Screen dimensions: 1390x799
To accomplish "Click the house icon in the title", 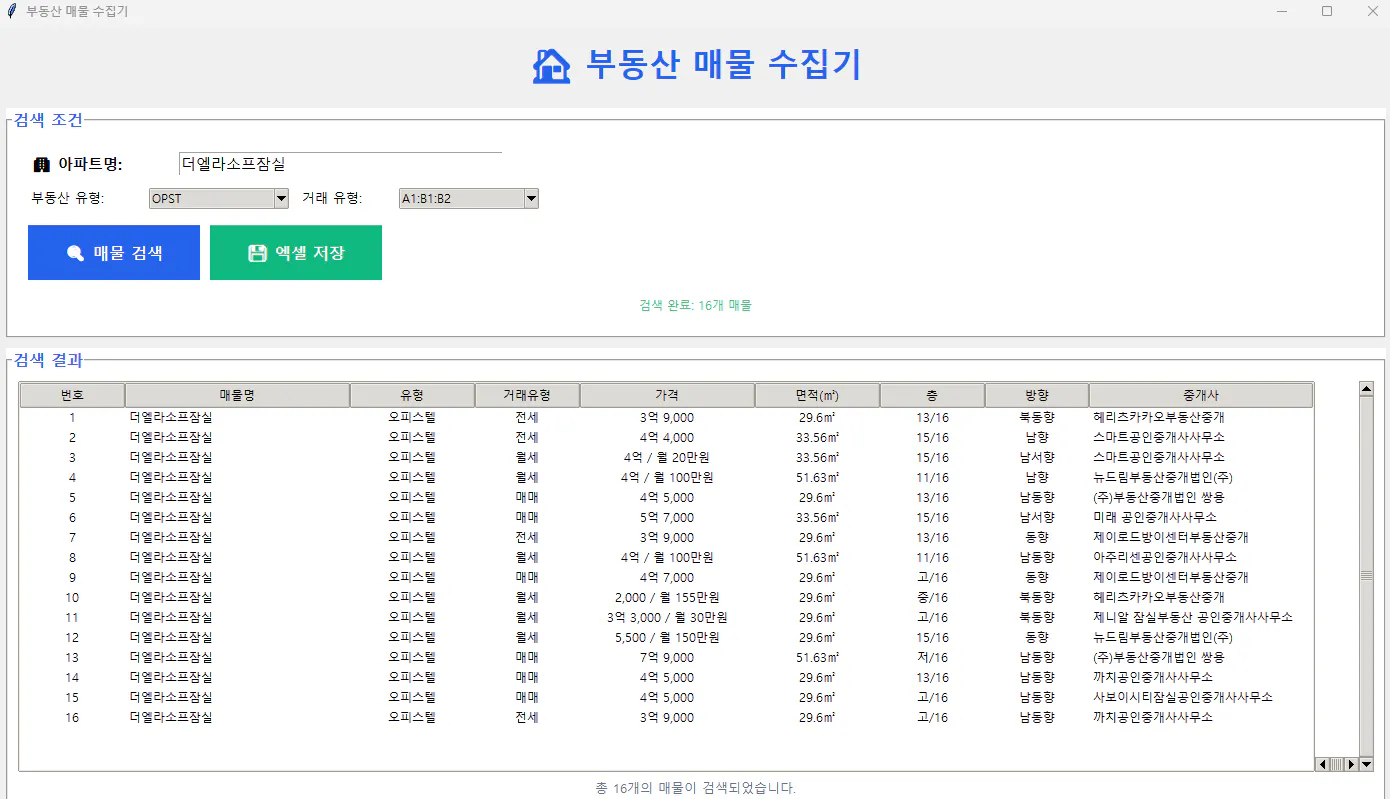I will click(x=551, y=66).
